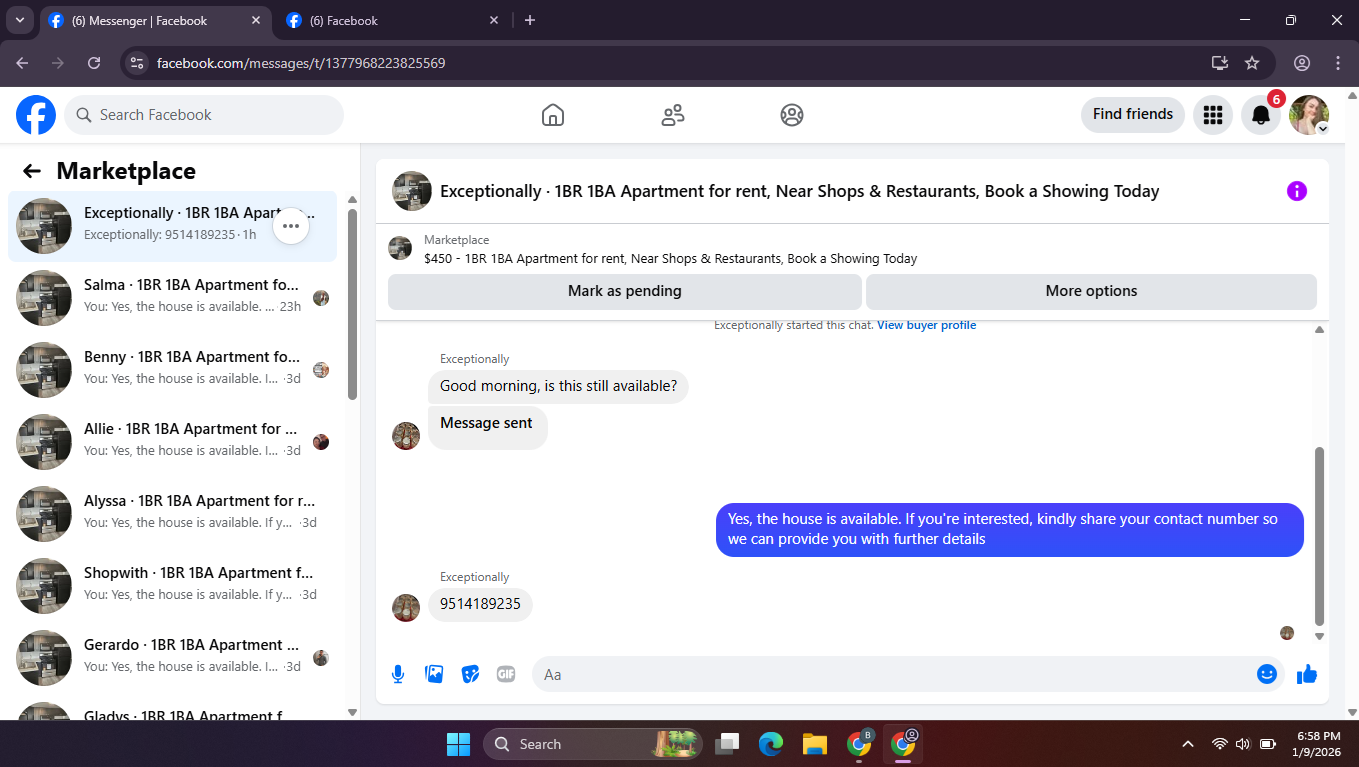This screenshot has width=1359, height=767.
Task: Click the listing thumbnail in chat header
Action: (x=412, y=191)
